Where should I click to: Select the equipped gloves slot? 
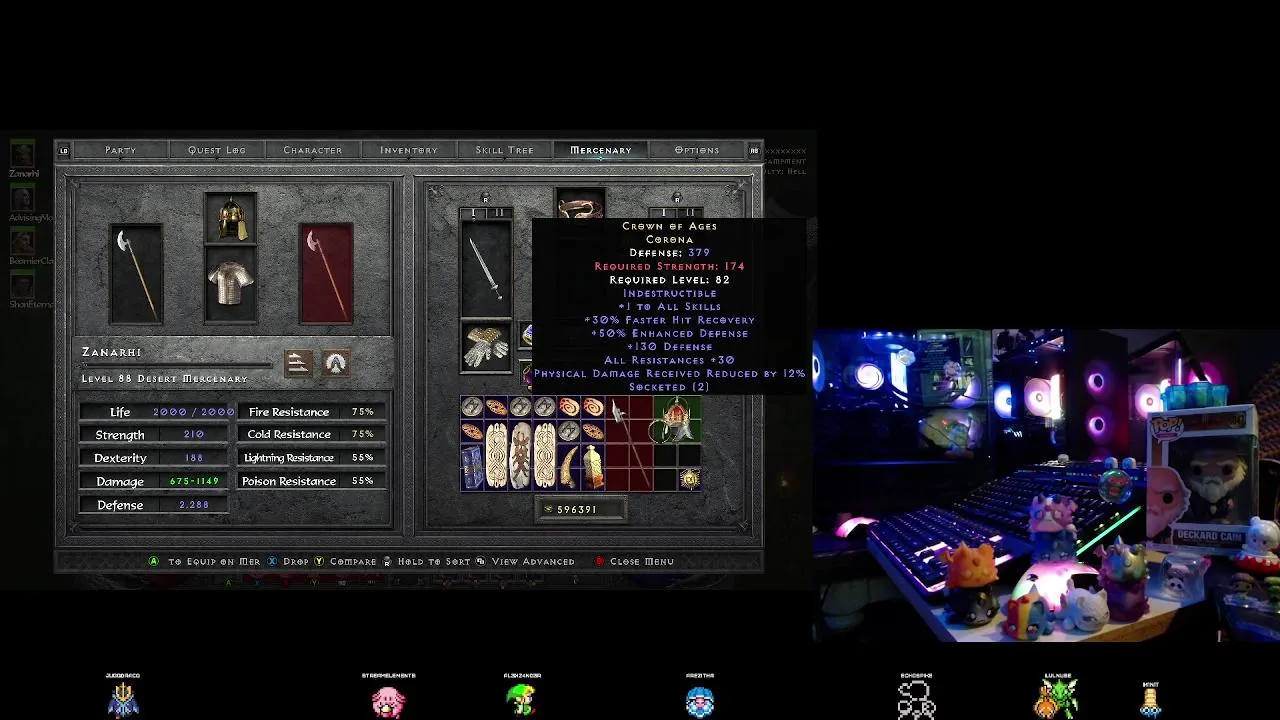point(486,346)
